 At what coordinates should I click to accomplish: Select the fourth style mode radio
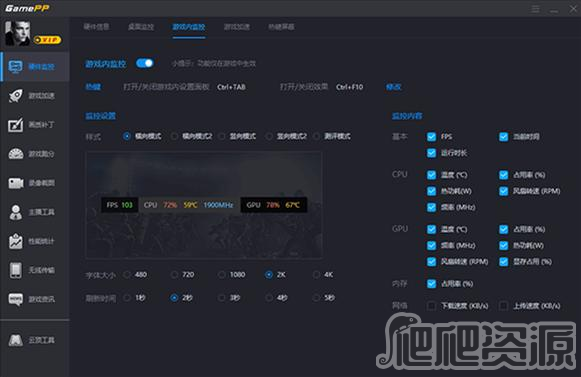pos(269,136)
